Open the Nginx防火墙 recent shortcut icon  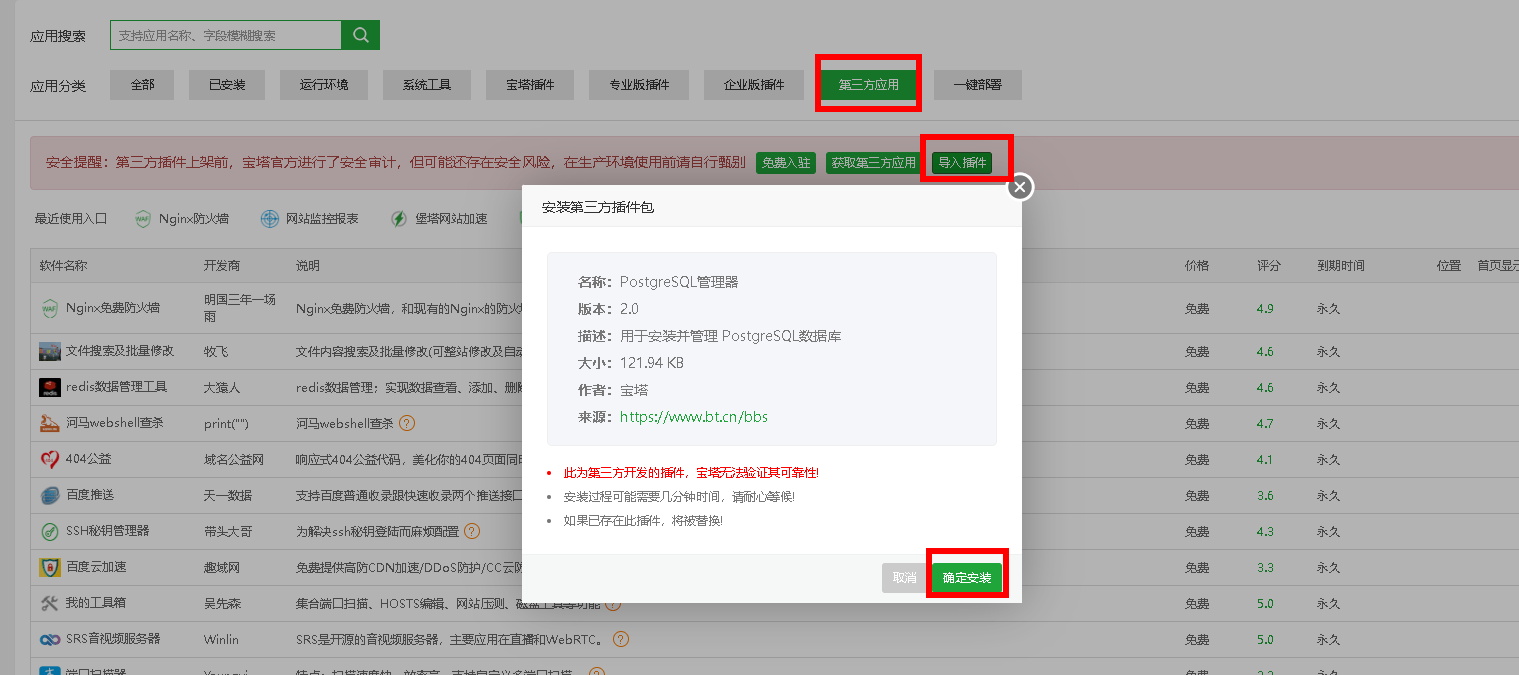(x=143, y=219)
